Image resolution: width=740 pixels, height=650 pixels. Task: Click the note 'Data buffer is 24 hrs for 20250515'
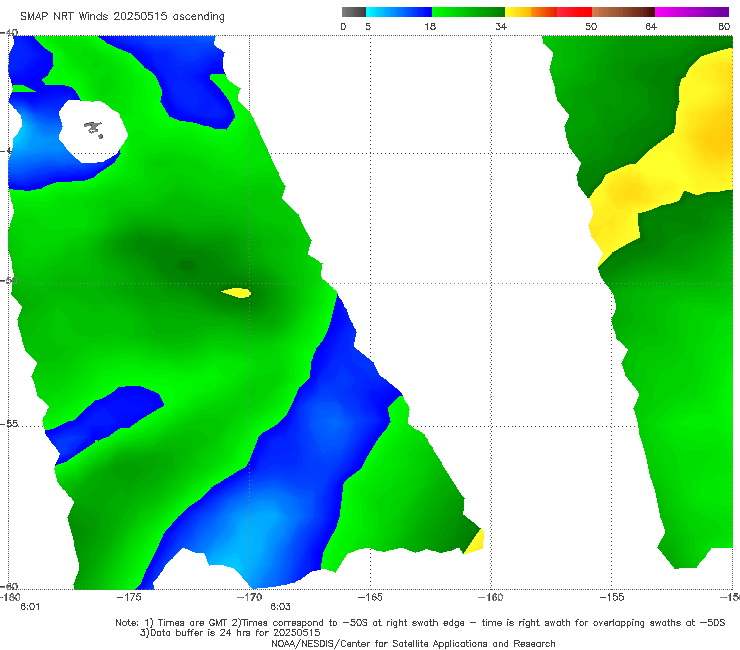point(230,633)
